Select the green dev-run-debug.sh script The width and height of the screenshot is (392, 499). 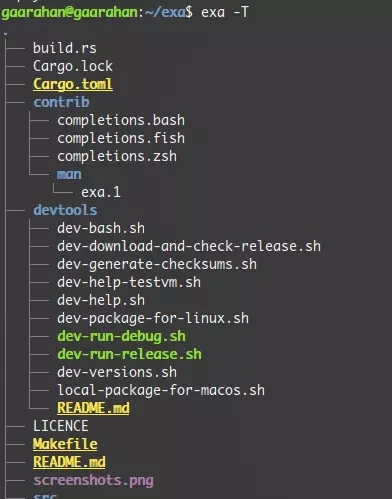pyautogui.click(x=121, y=336)
